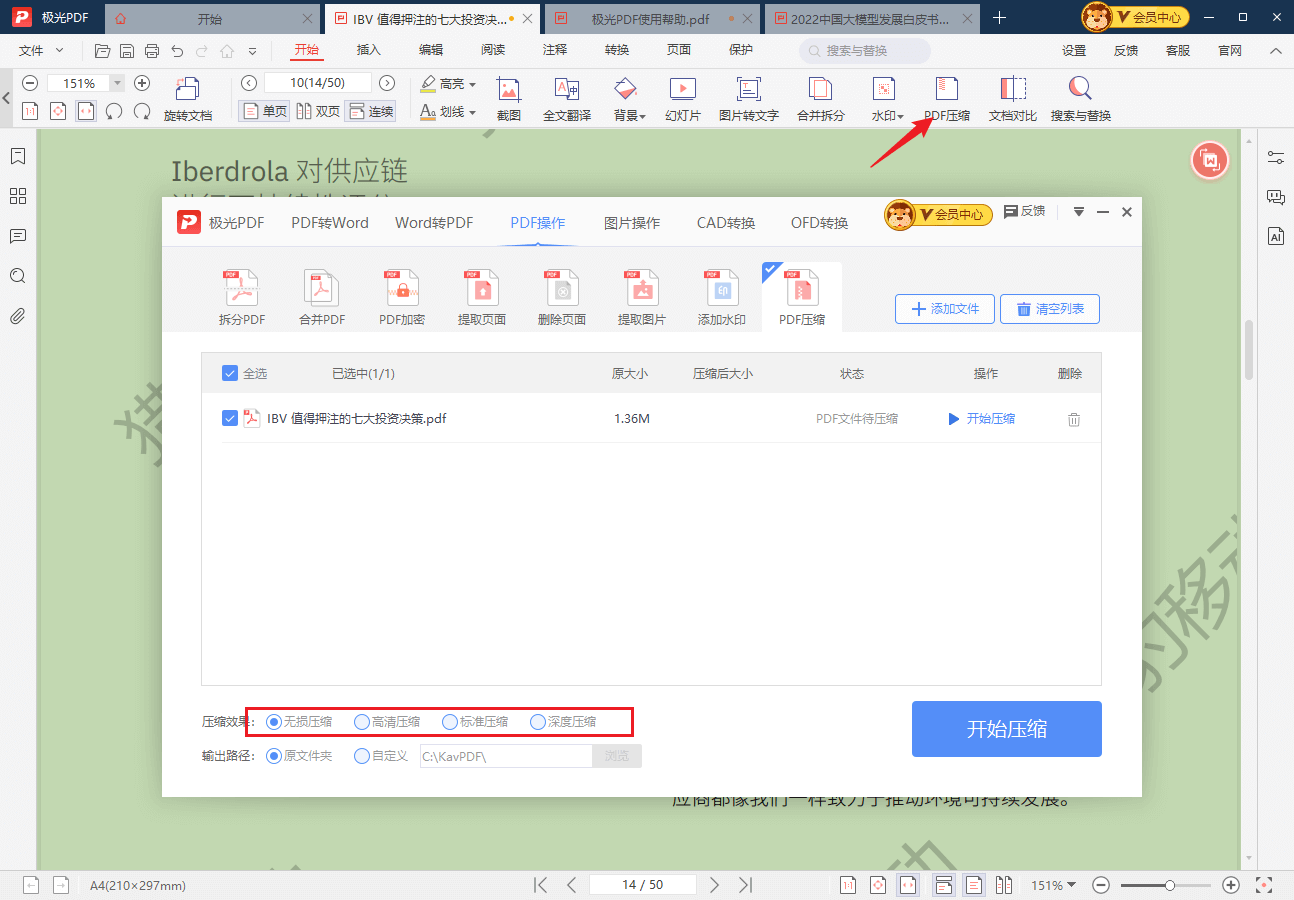Click the 清空列表 button
The image size is (1294, 900).
click(1050, 309)
